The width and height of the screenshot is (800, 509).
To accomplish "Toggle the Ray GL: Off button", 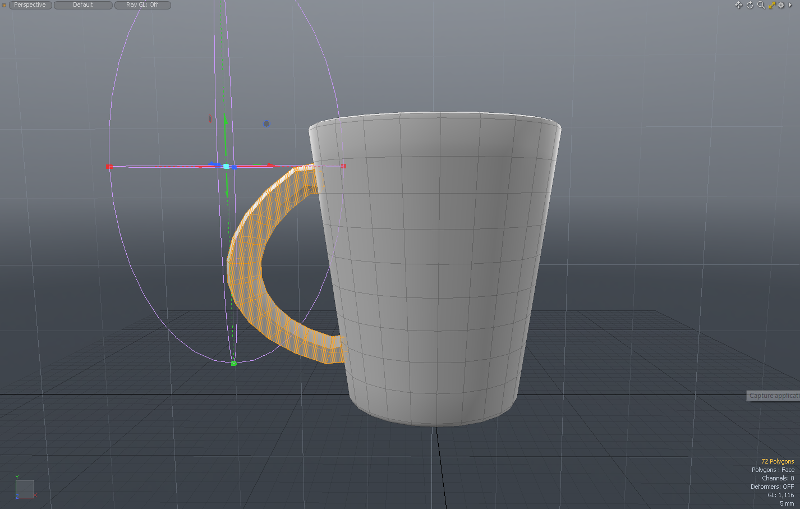I will pyautogui.click(x=142, y=5).
